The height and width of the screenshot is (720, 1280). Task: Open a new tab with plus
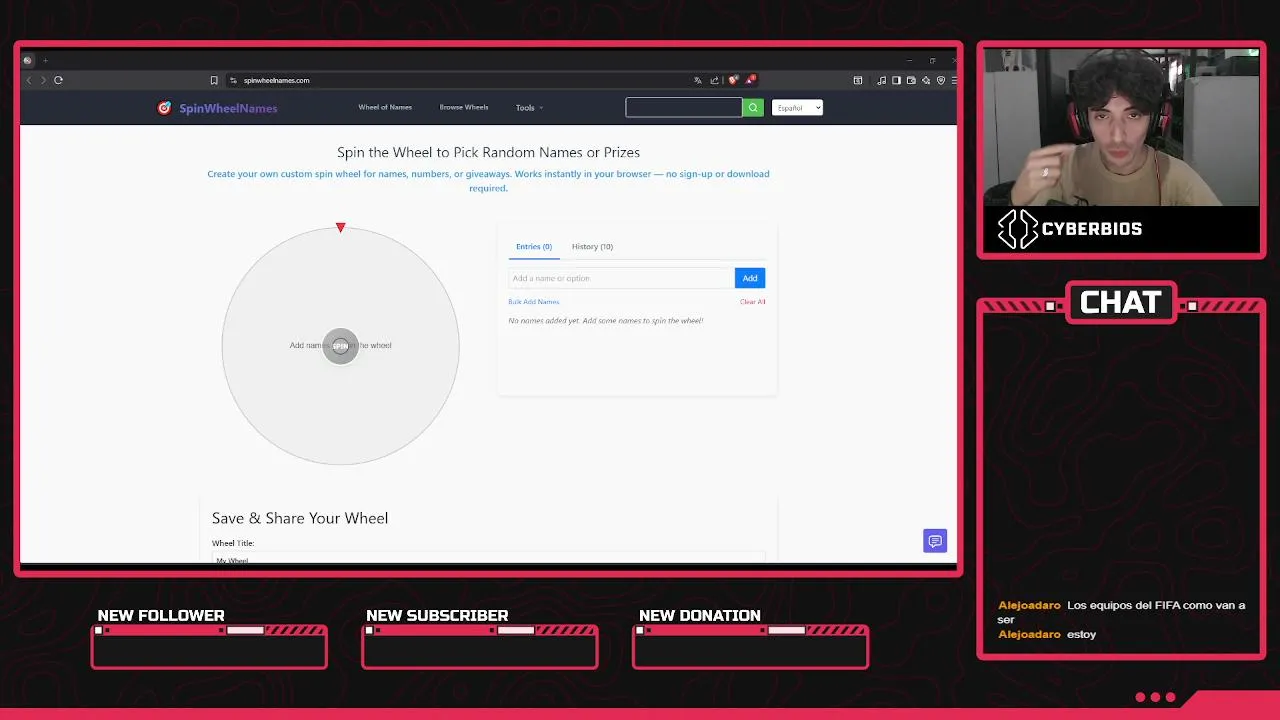45,60
